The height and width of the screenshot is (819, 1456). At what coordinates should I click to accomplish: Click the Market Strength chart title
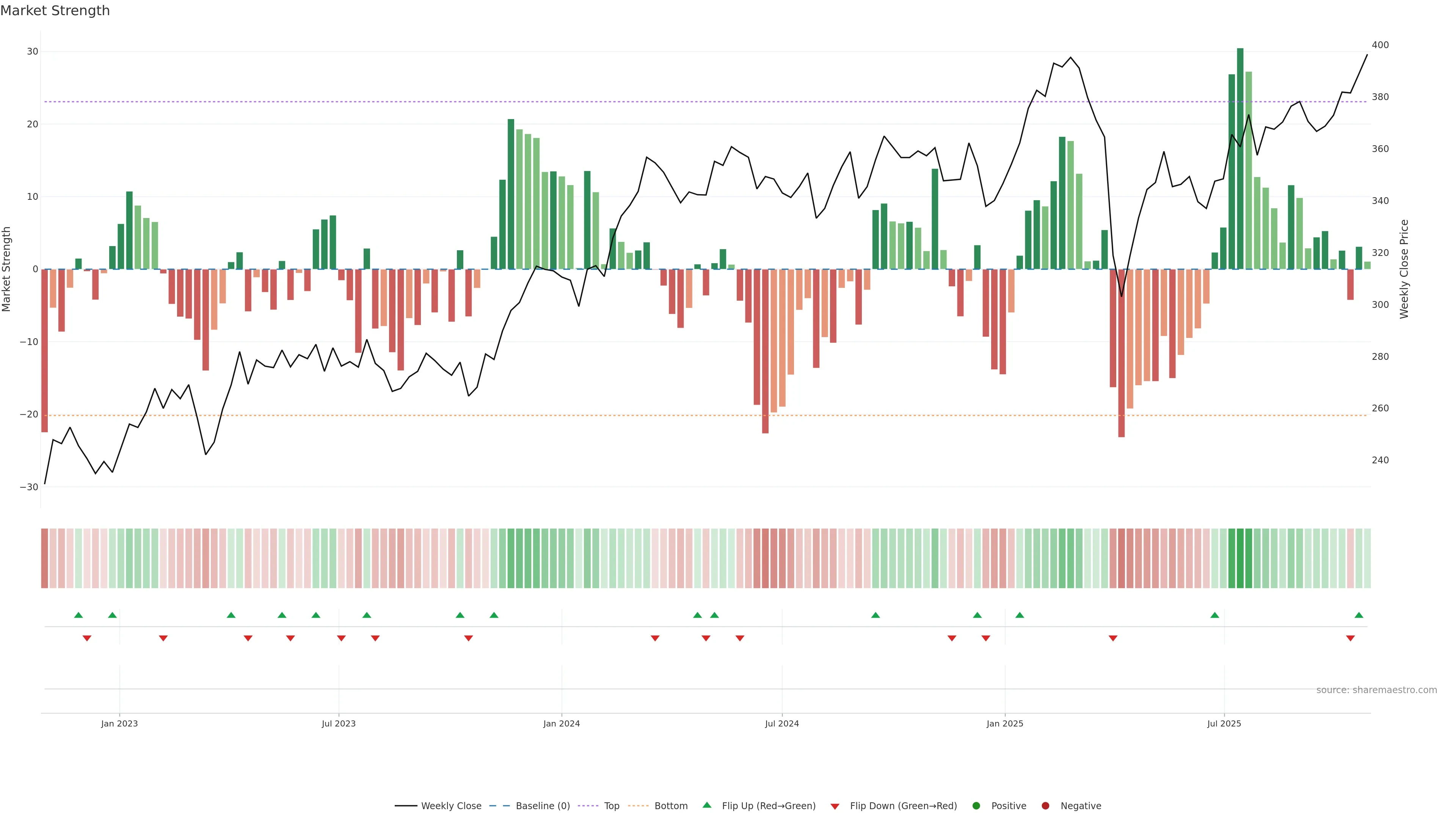pyautogui.click(x=55, y=11)
